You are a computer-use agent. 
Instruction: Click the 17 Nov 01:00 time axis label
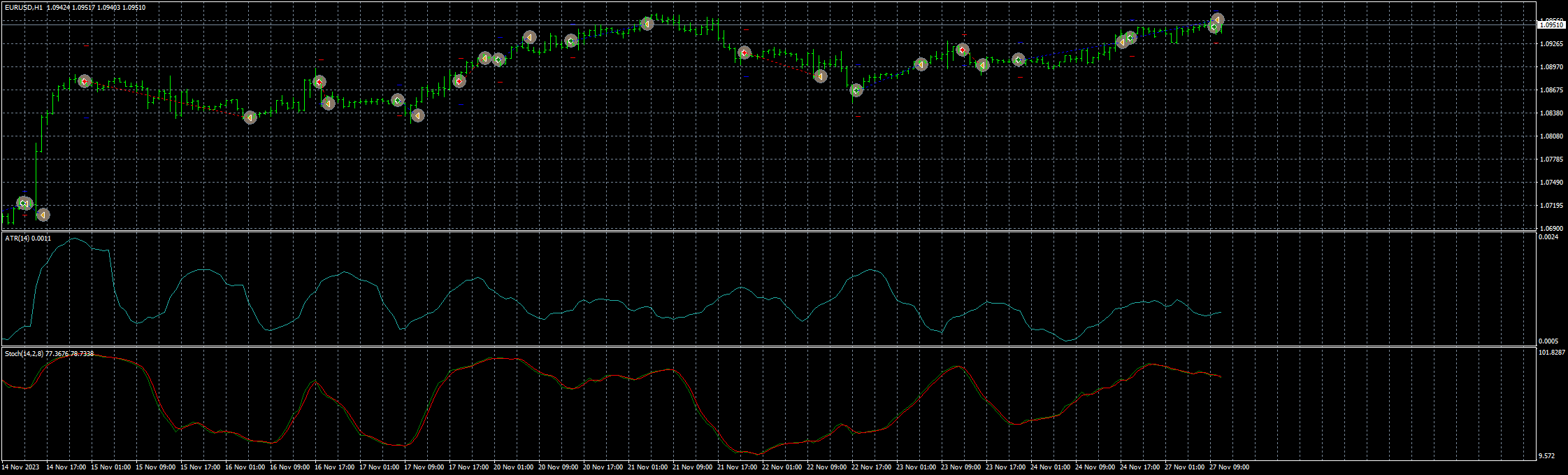[x=379, y=467]
